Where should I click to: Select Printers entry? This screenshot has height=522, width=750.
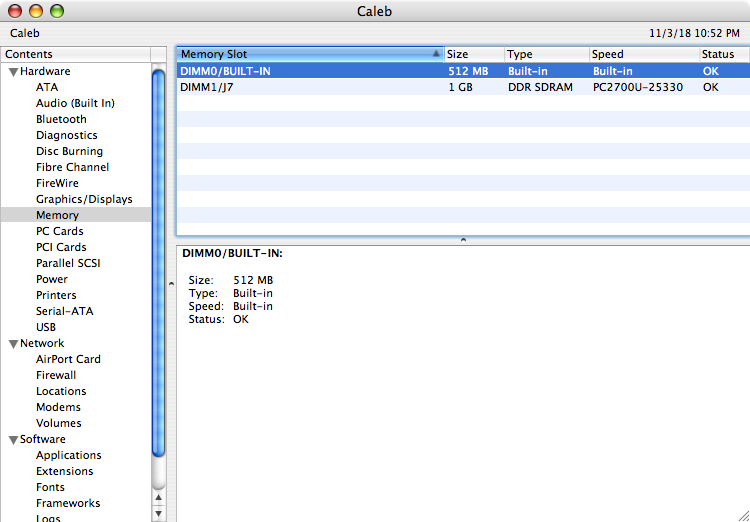(x=56, y=295)
